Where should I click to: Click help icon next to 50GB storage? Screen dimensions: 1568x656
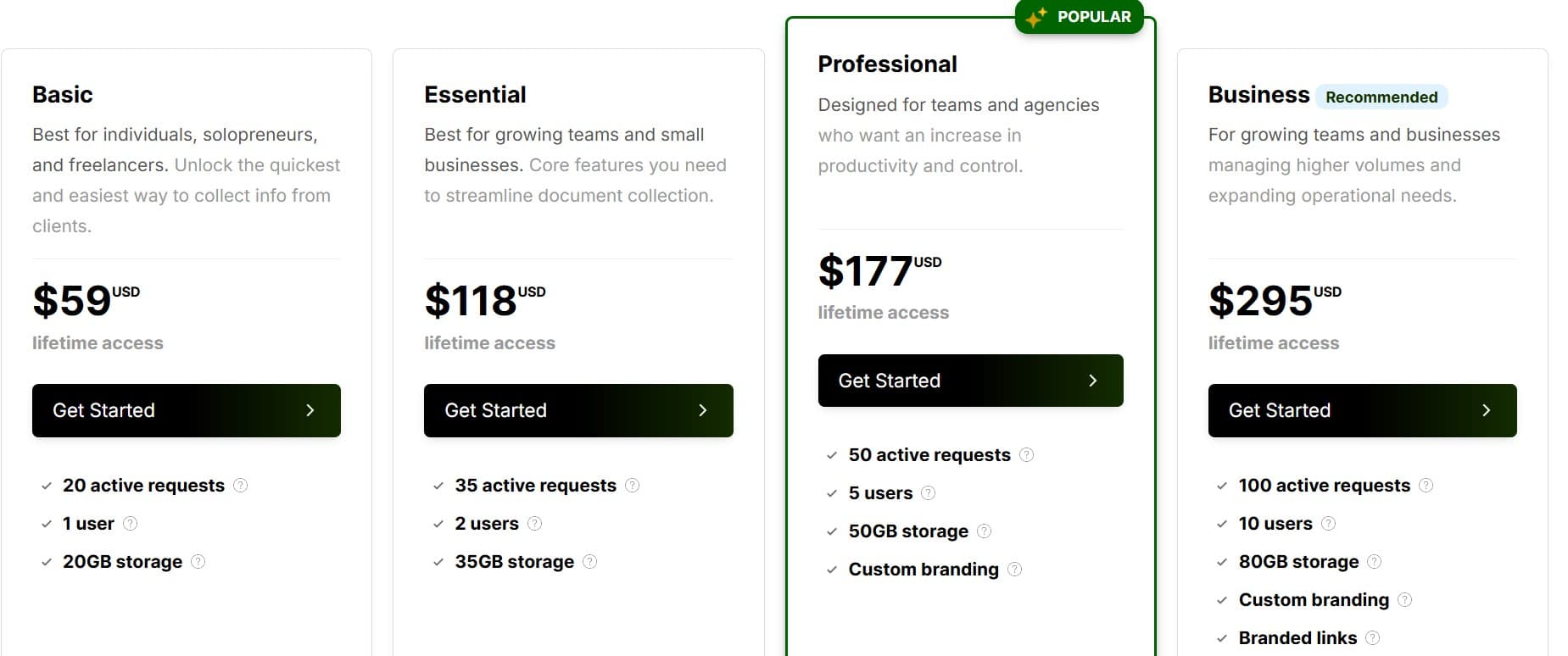[984, 531]
